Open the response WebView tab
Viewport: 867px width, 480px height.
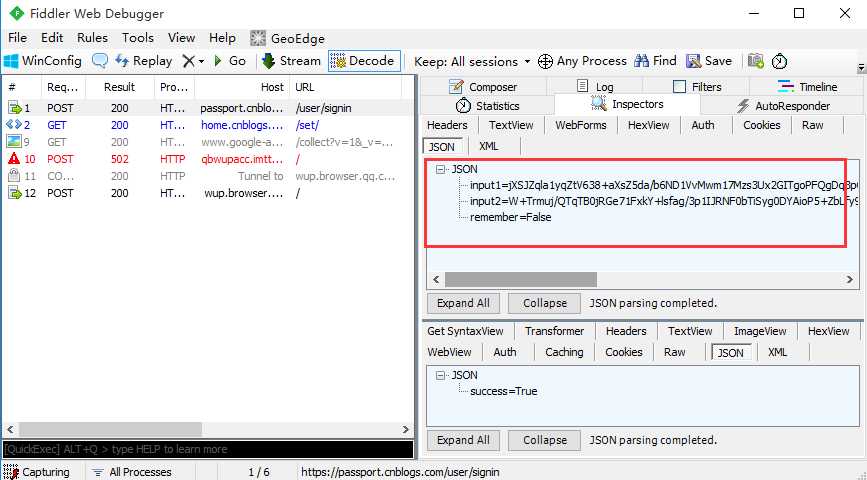pos(450,352)
